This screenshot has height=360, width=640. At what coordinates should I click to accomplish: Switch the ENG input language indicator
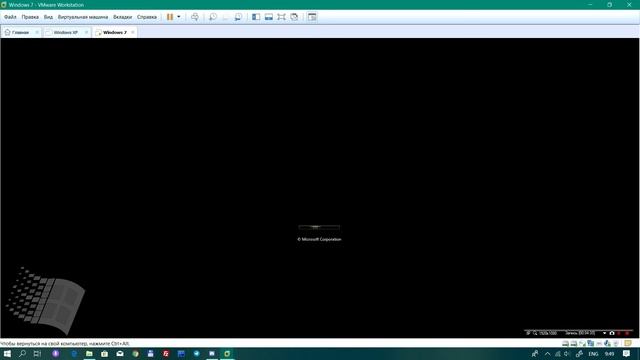coord(593,354)
